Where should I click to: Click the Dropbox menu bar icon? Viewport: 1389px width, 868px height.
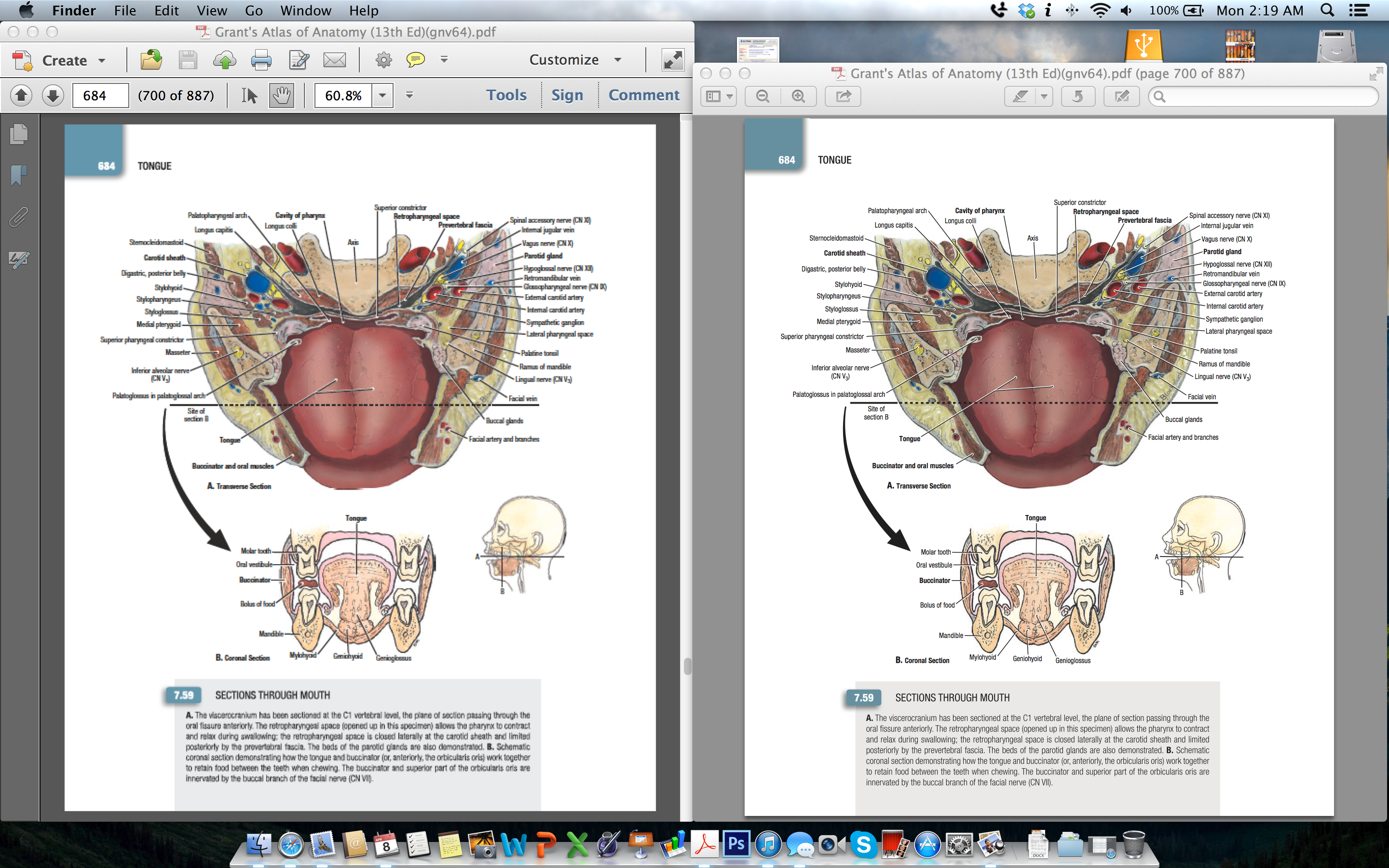1026,10
